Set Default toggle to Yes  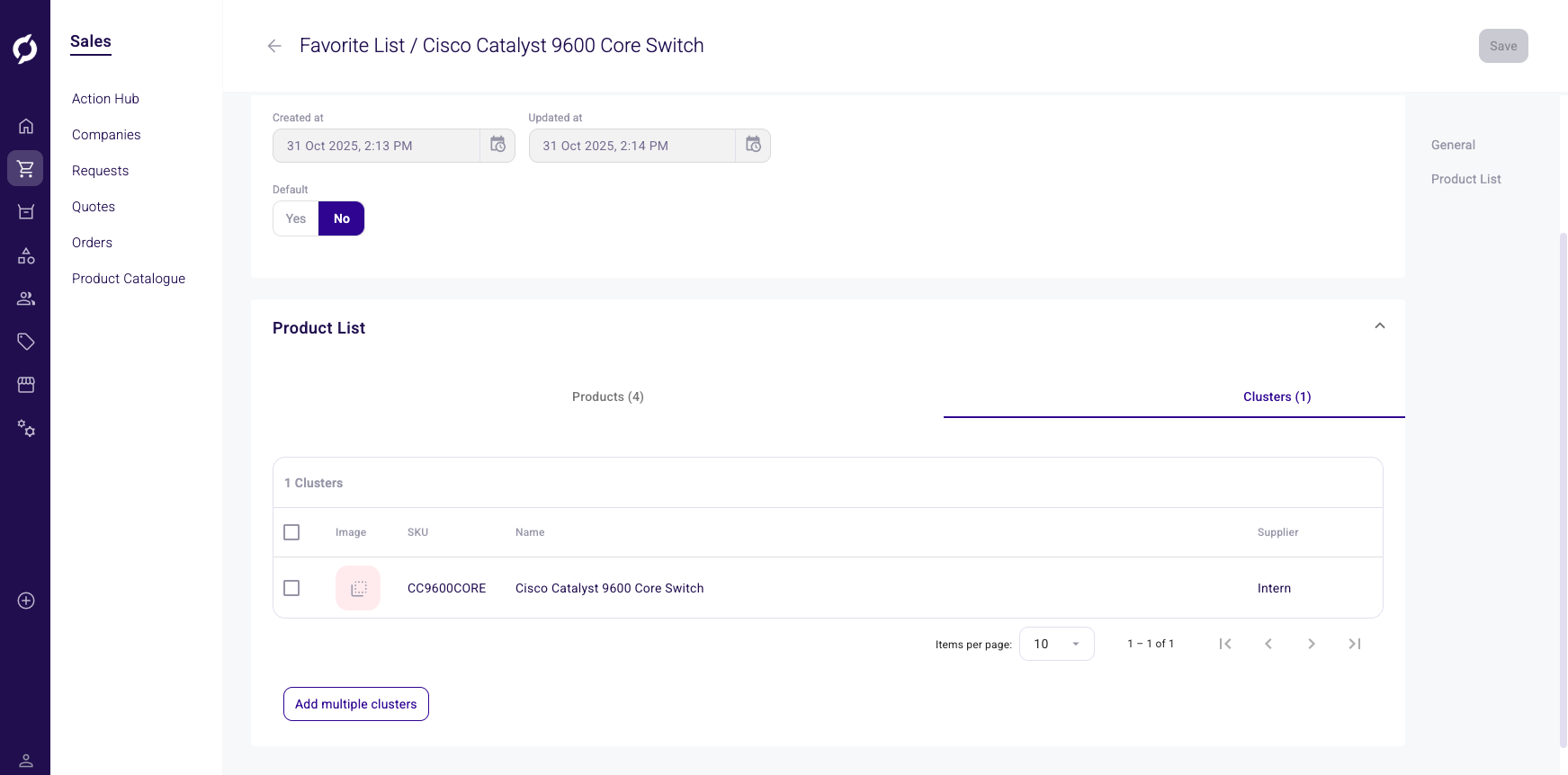point(296,218)
